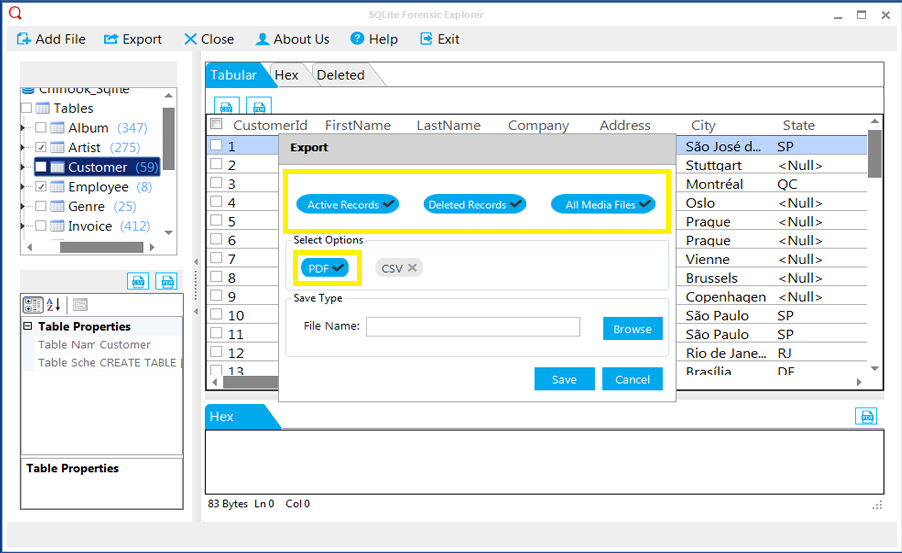Check the checkbox for row 2

(216, 164)
